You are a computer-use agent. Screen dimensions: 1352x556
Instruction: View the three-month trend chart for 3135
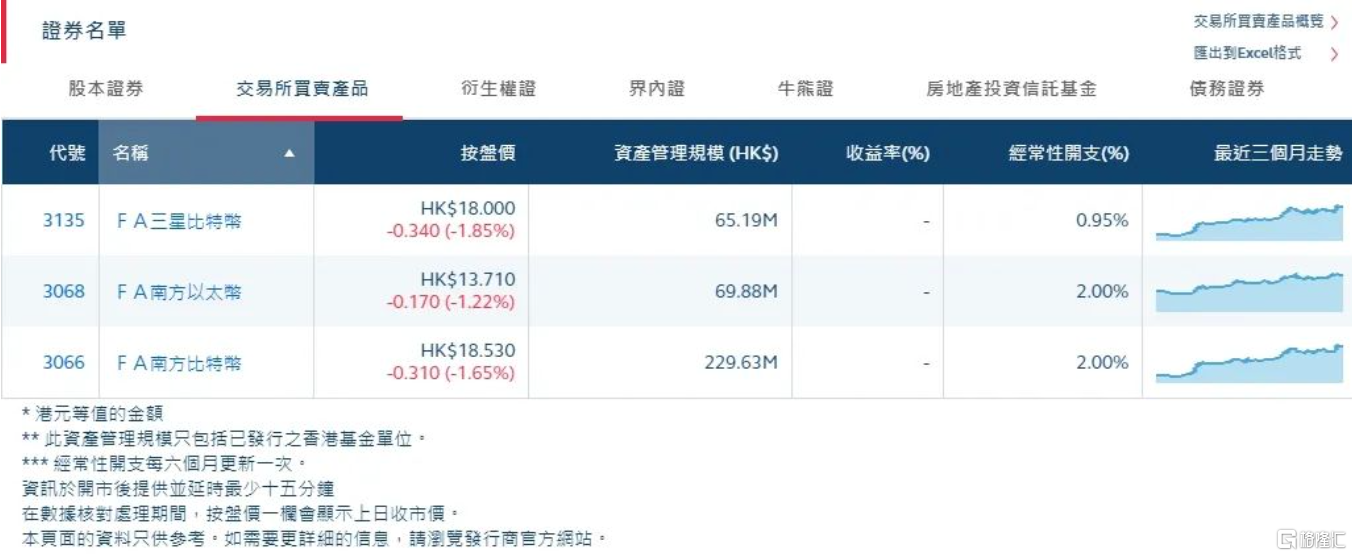coord(1249,222)
